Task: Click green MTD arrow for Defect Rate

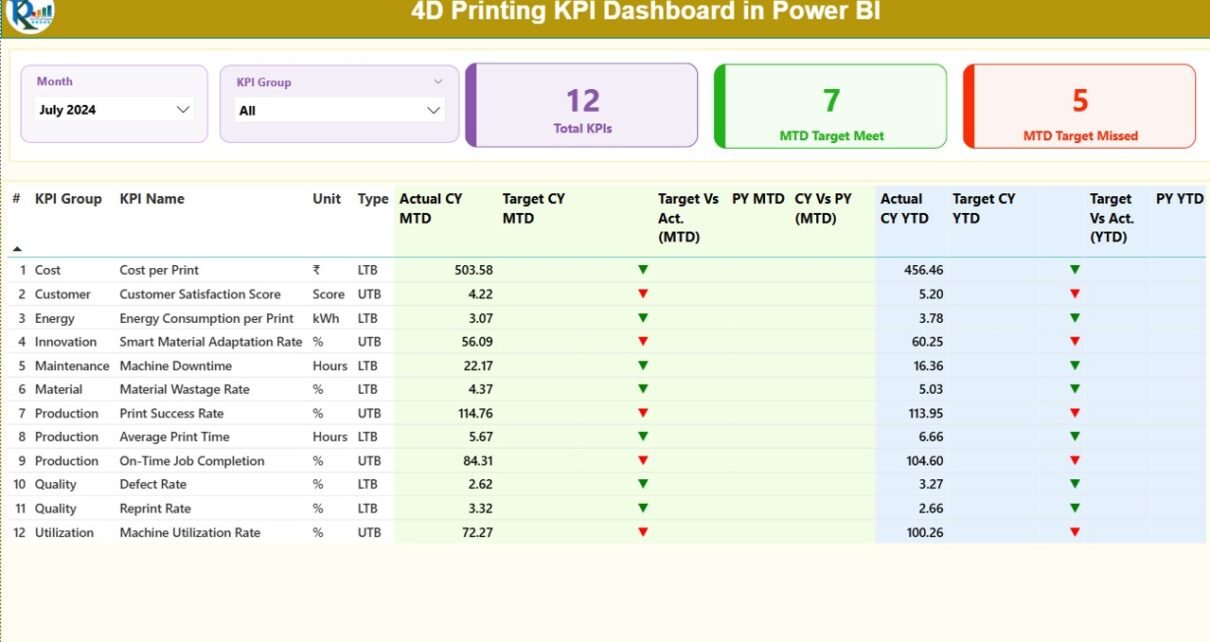Action: tap(643, 484)
